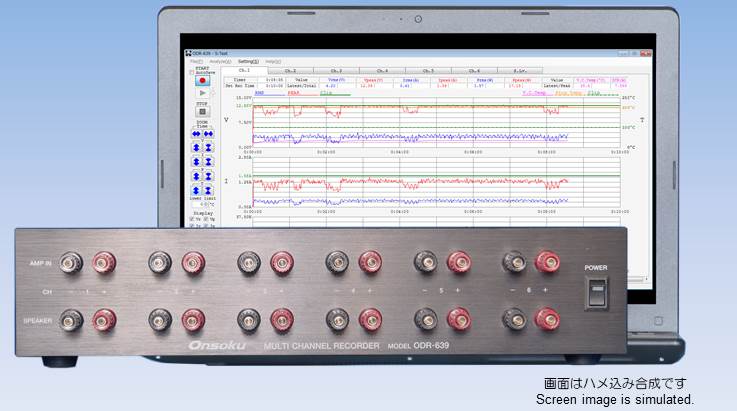Click the Ipeak(A) column header
This screenshot has width=737, height=411.
pyautogui.click(x=447, y=80)
